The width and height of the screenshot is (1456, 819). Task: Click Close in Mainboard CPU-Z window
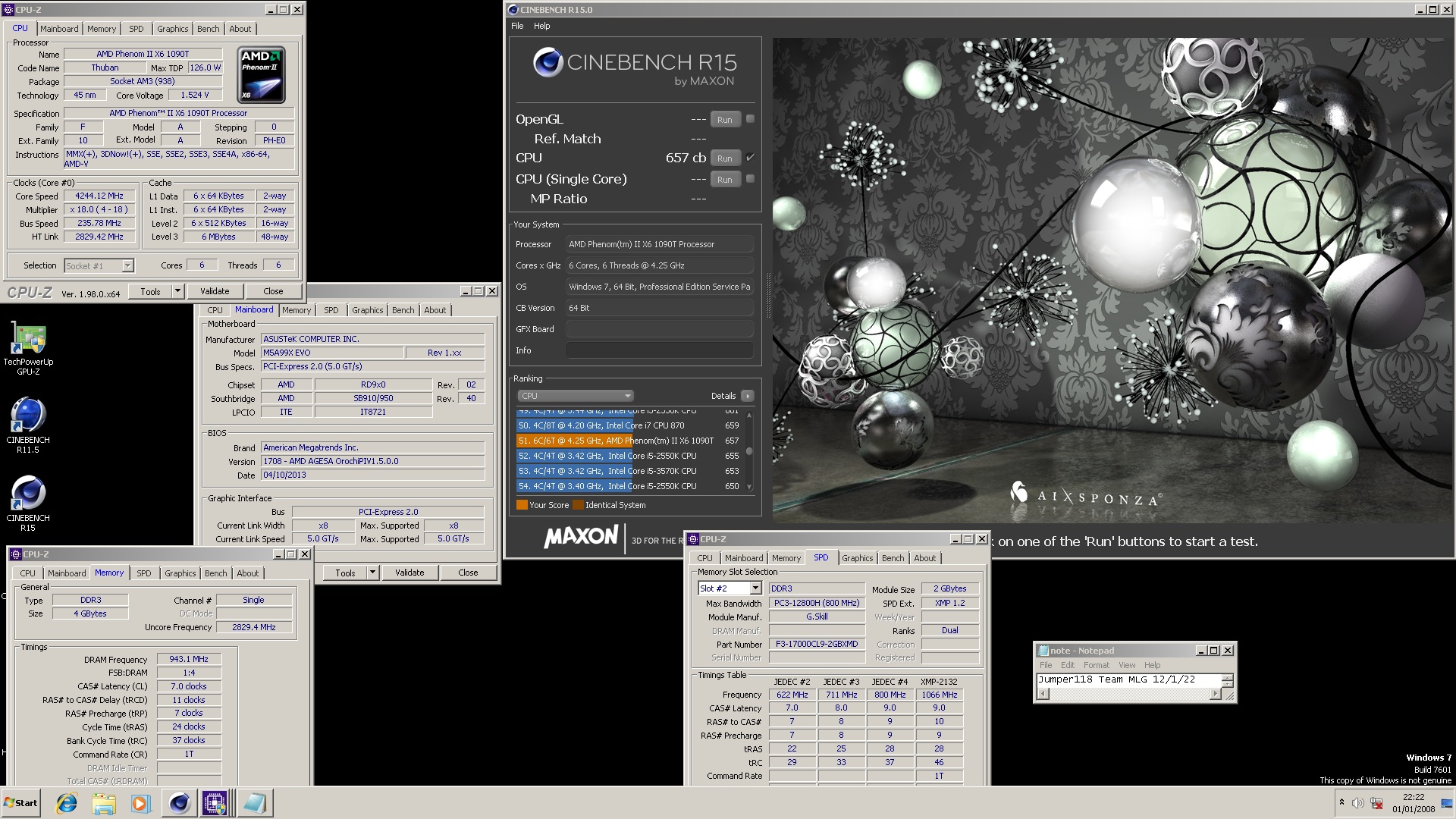(468, 573)
